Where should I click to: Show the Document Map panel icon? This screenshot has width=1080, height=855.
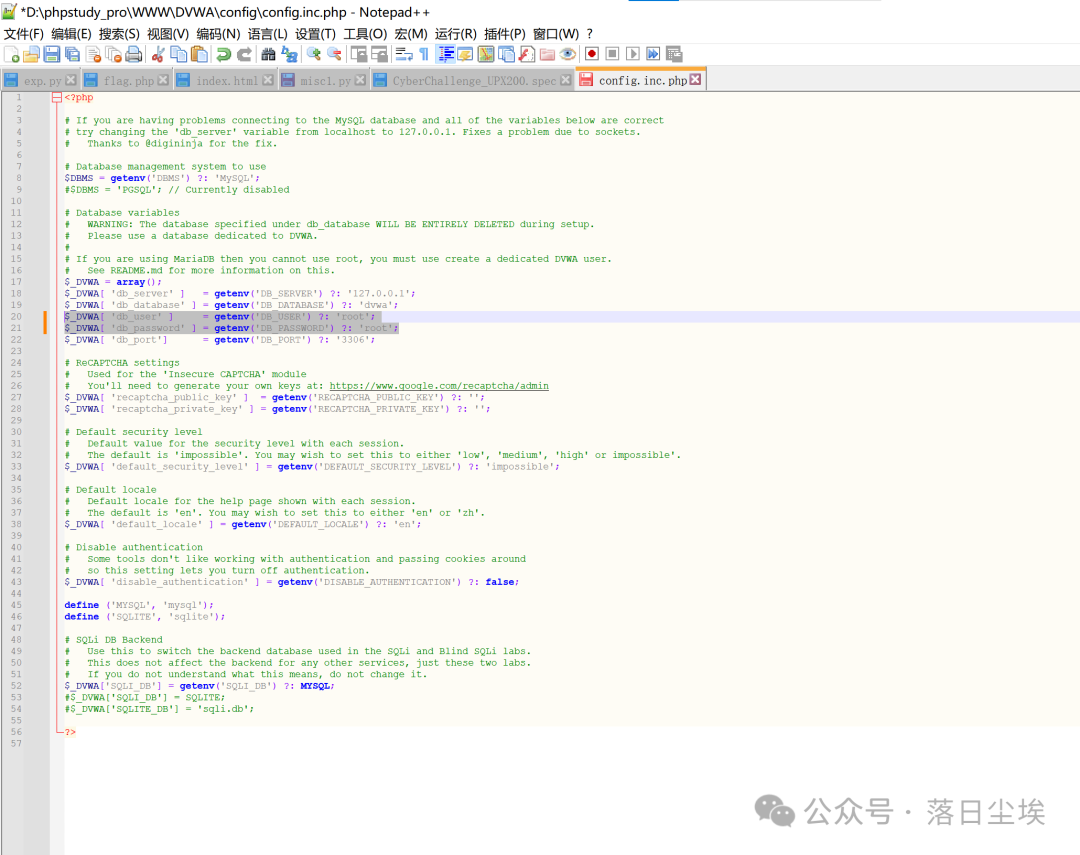tap(486, 54)
